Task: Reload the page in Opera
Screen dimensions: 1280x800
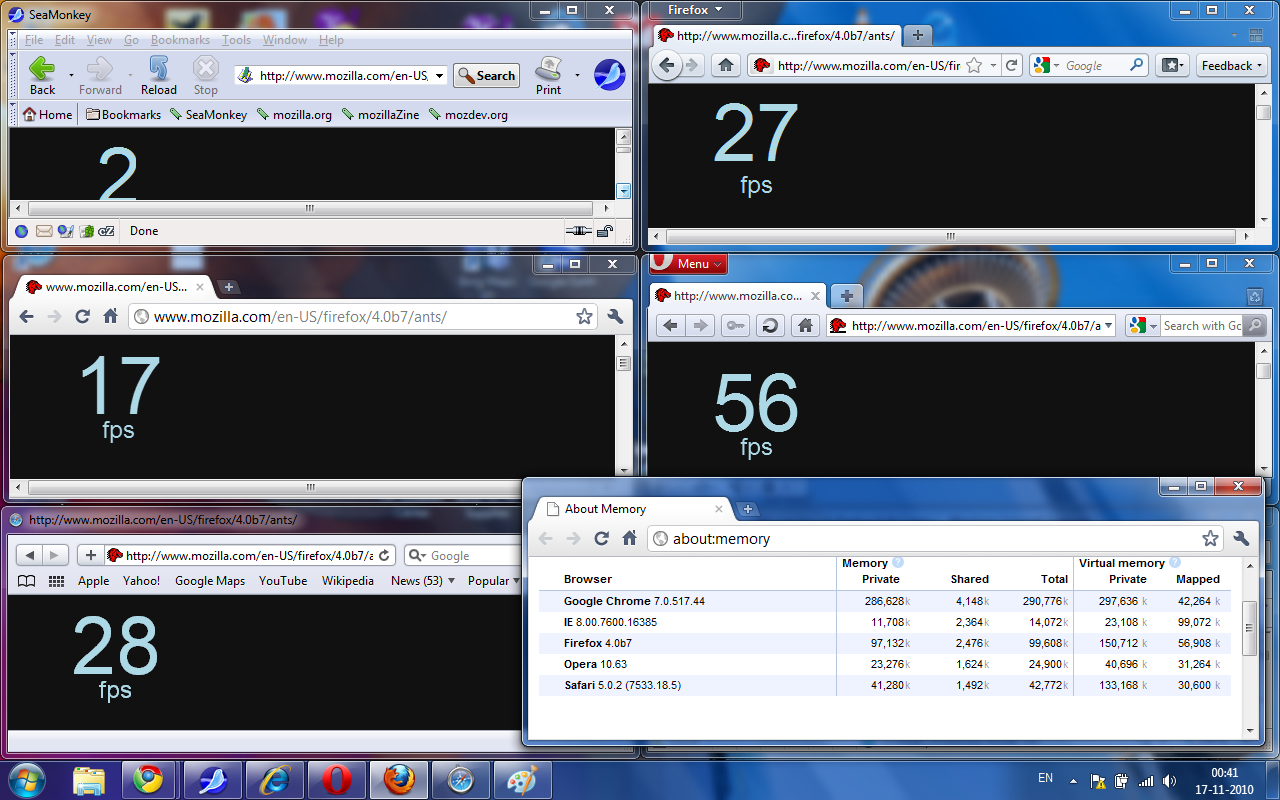Action: tap(769, 326)
